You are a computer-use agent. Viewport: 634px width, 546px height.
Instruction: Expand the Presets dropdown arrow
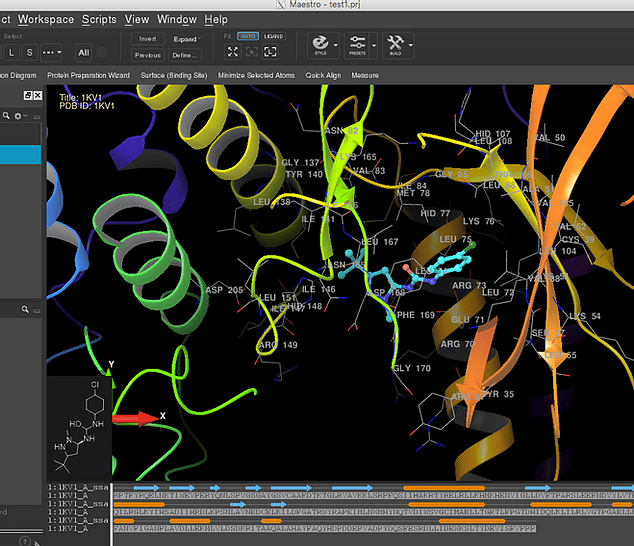pyautogui.click(x=374, y=44)
